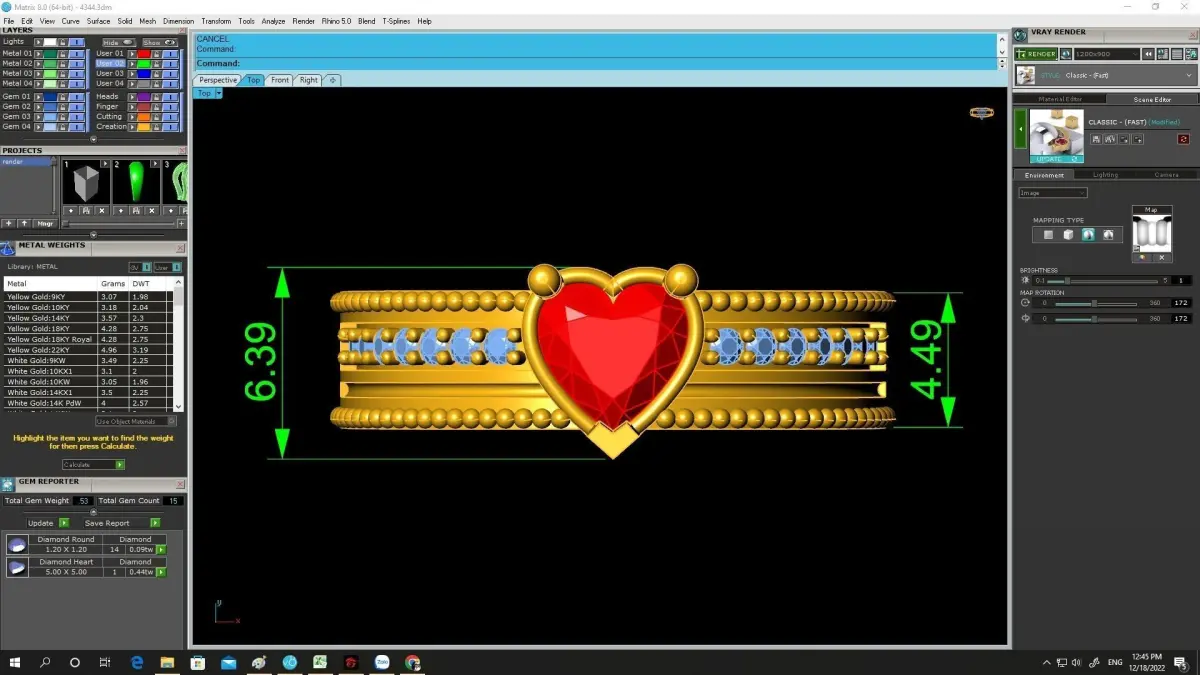1200x675 pixels.
Task: Click green arrow next to 0.09tw
Action: (x=161, y=550)
